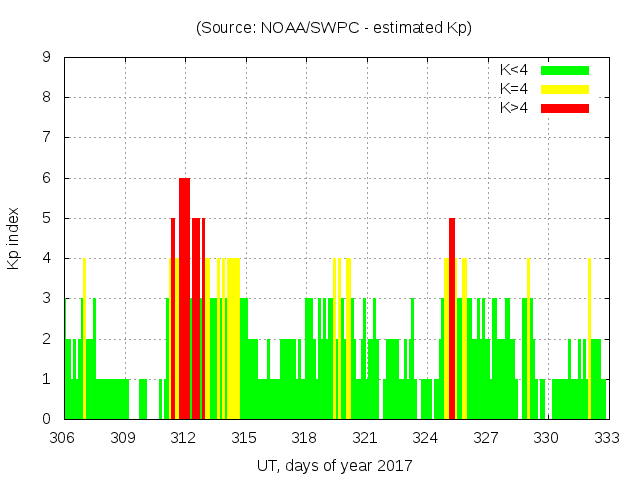Click the green K<4 legend swatch

tap(565, 70)
